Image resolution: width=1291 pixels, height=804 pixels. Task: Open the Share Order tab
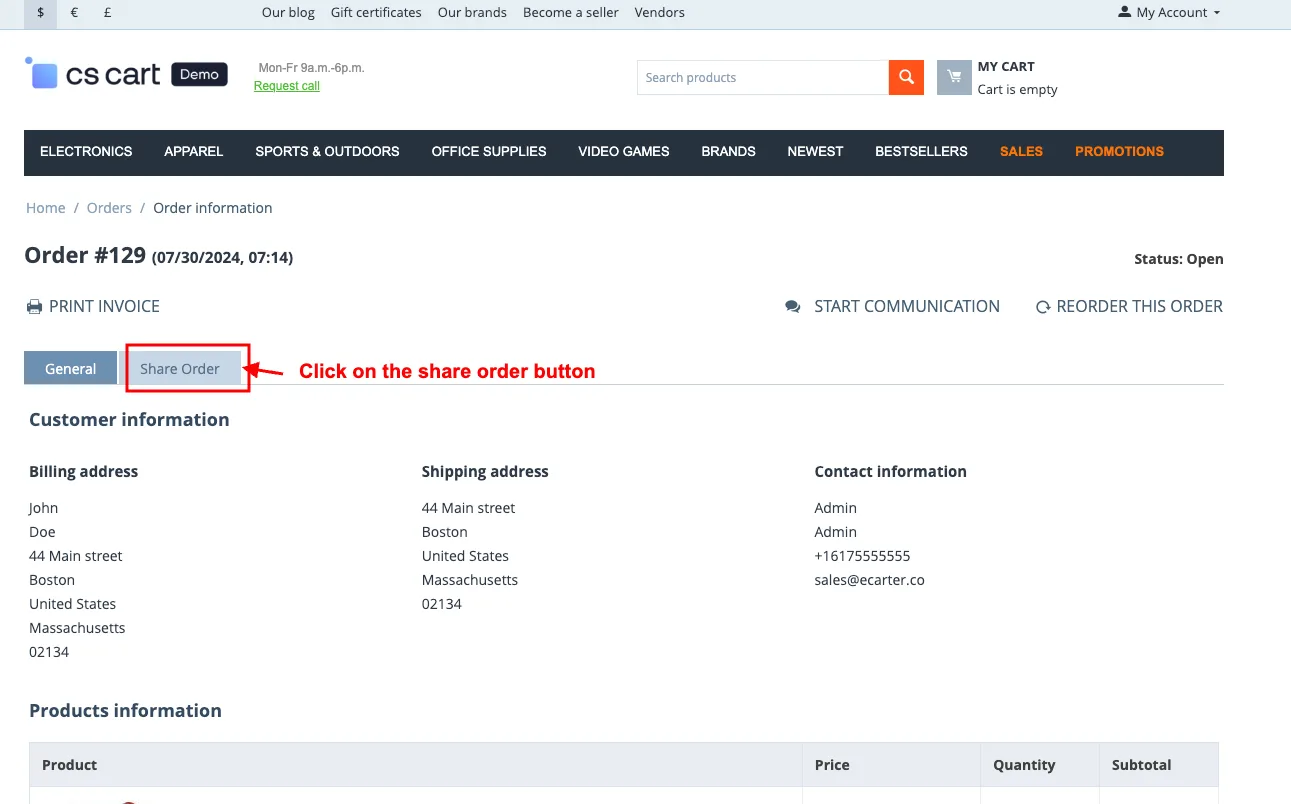(x=180, y=368)
